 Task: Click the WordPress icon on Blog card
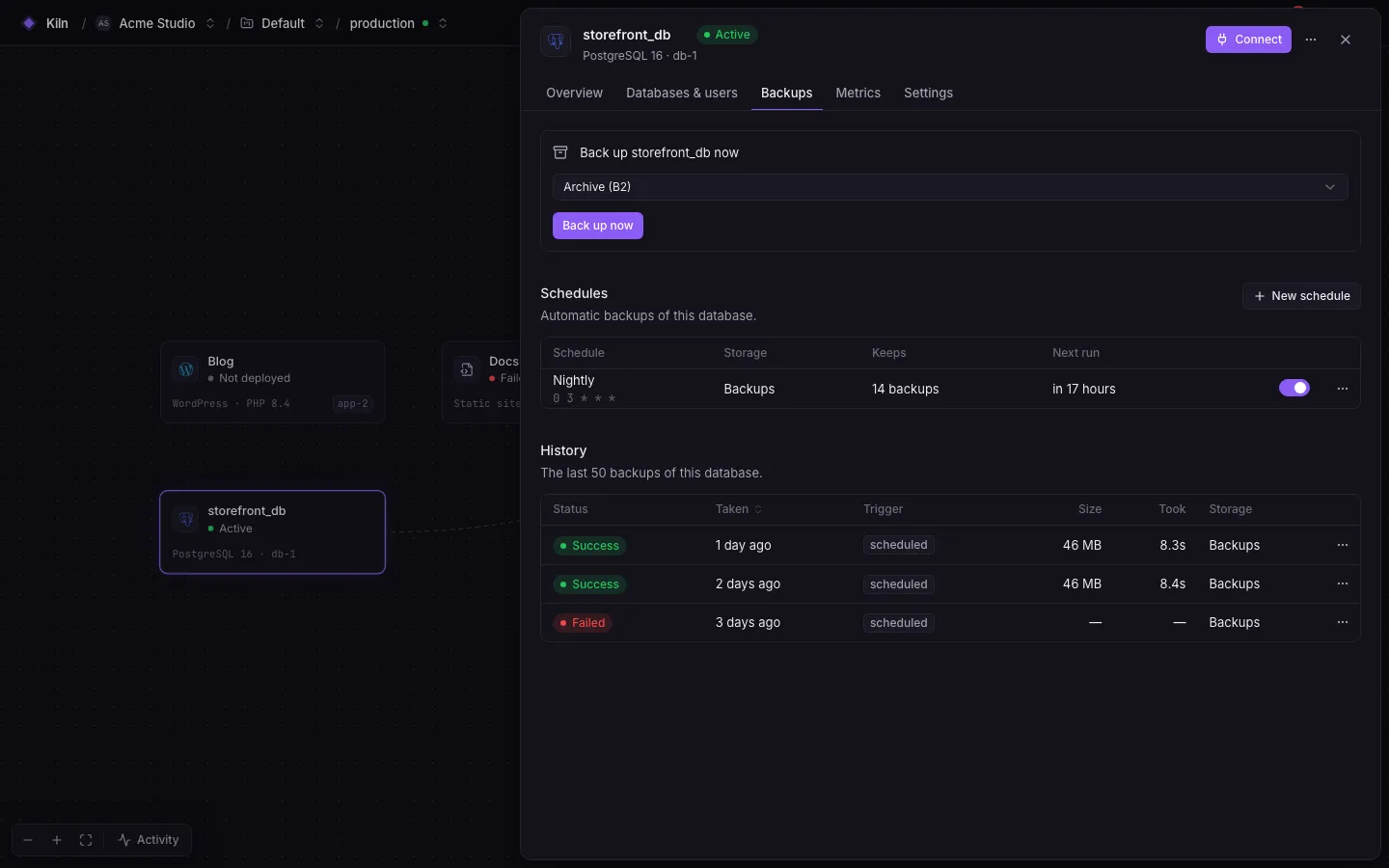tap(185, 369)
